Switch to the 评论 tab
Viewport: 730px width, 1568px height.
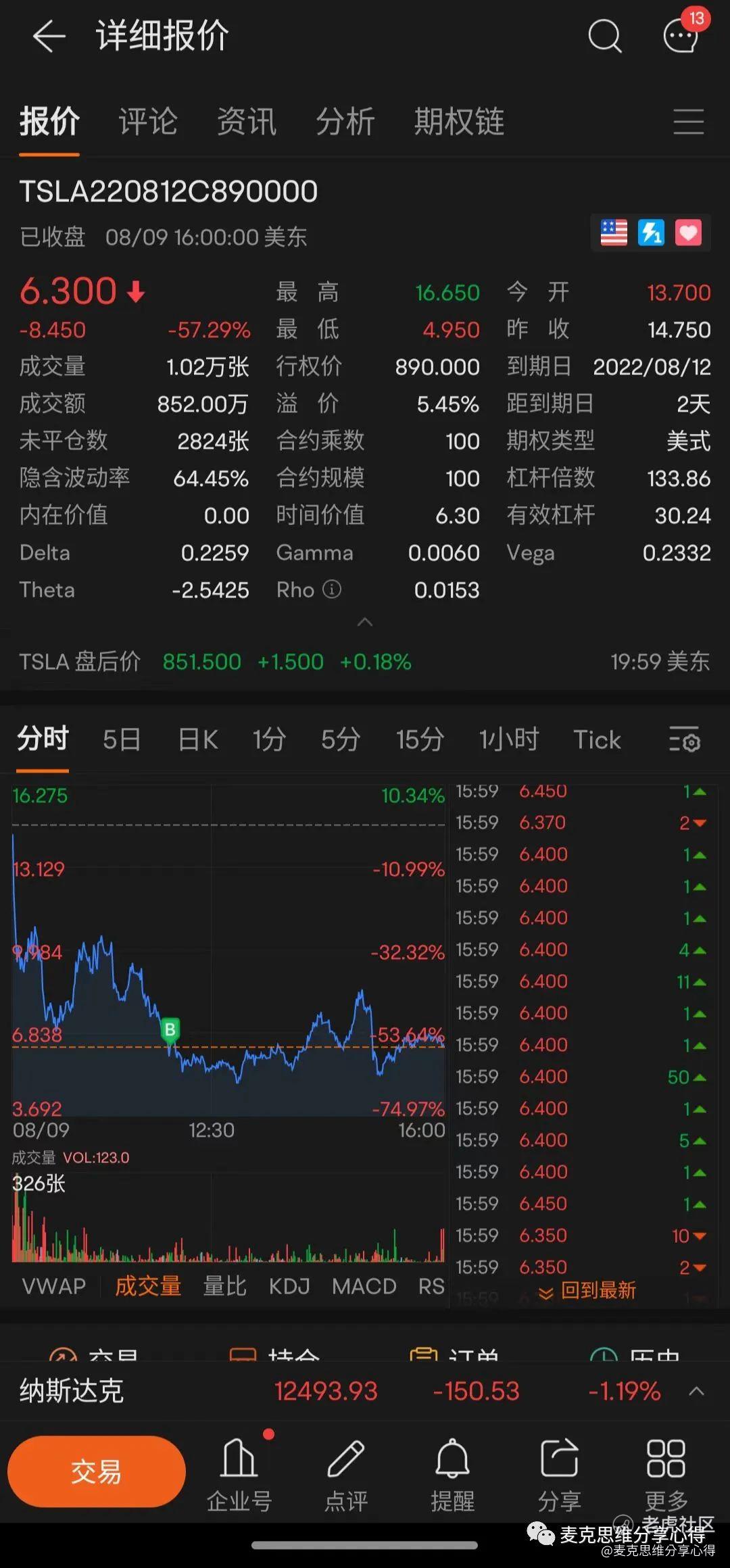148,122
